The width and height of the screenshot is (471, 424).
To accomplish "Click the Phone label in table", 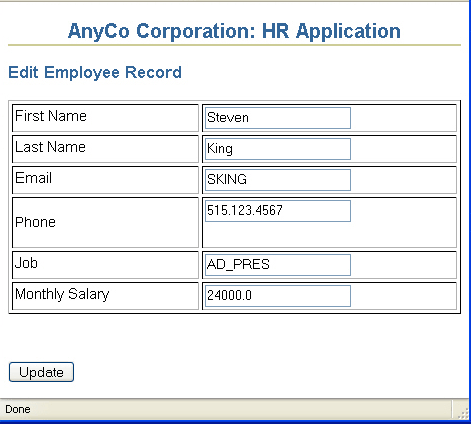I will click(x=35, y=222).
